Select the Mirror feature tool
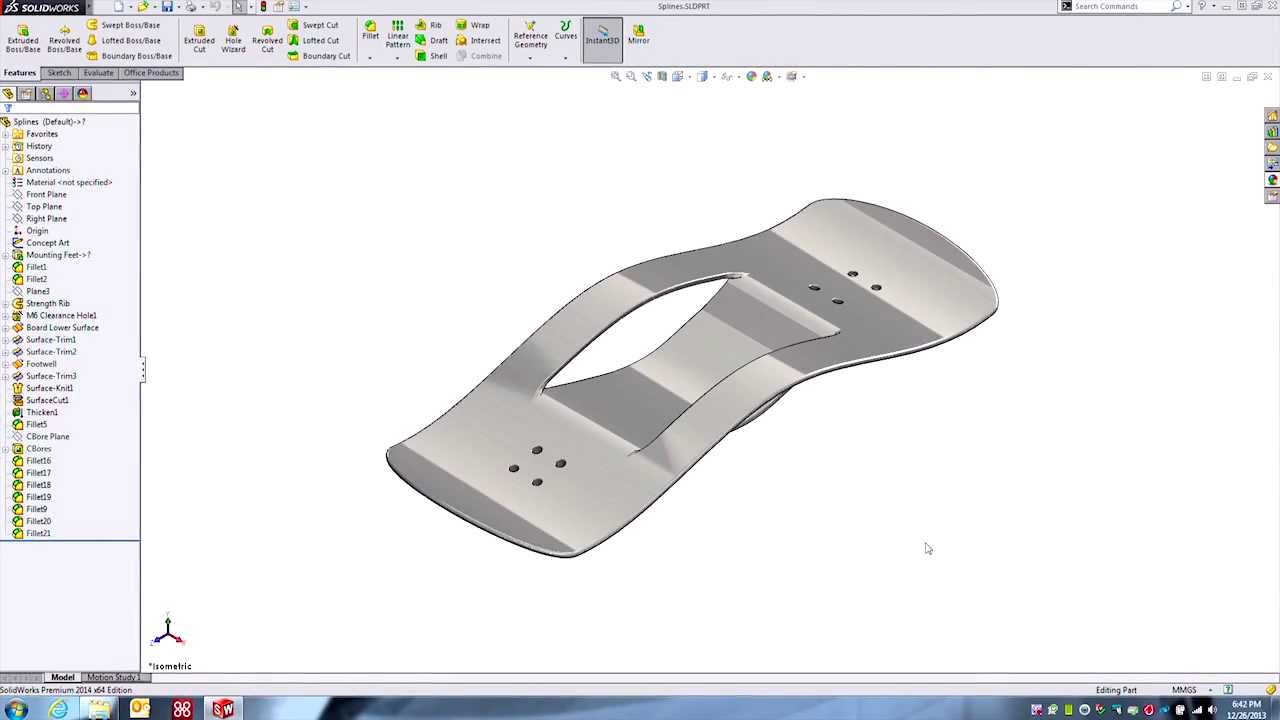The image size is (1280, 720). [x=638, y=34]
